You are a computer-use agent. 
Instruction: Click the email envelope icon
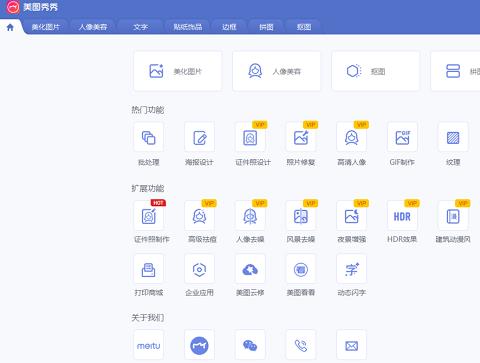[x=351, y=345]
